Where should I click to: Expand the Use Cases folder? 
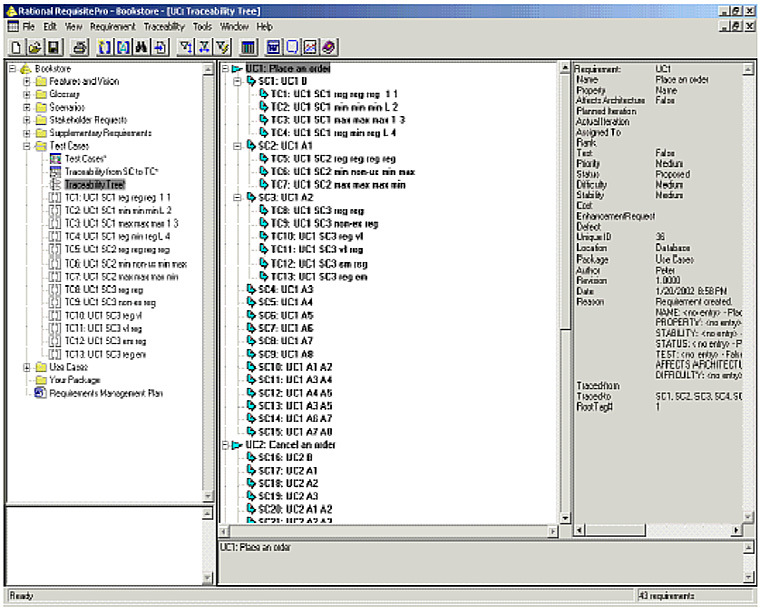(x=27, y=367)
